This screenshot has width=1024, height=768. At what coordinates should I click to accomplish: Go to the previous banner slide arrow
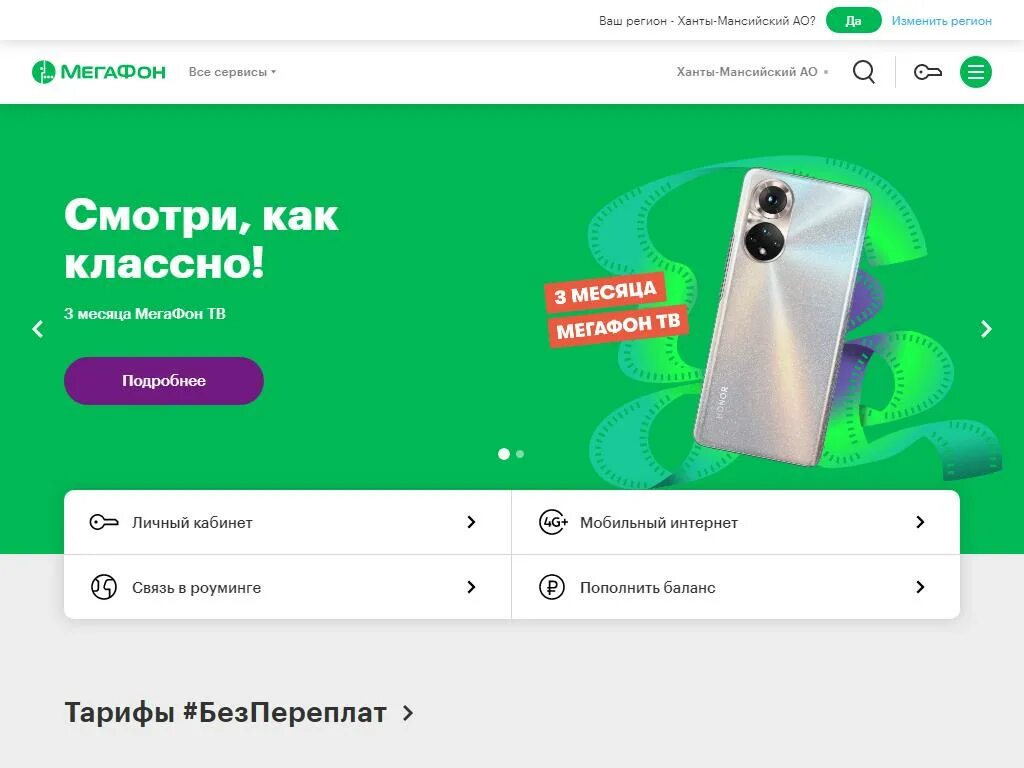point(38,328)
